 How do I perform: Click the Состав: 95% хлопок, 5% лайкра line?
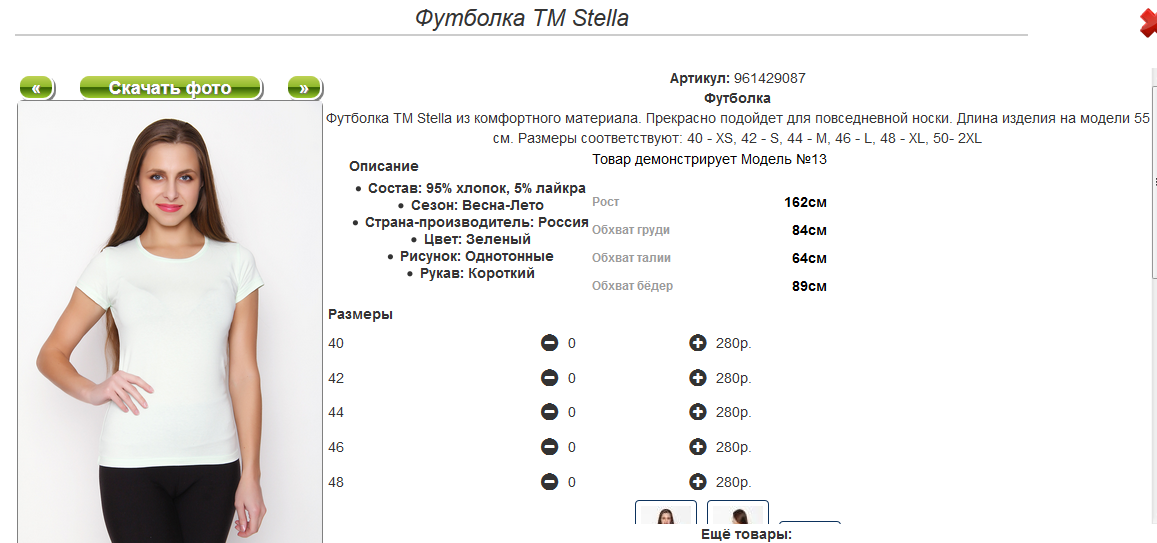click(x=477, y=188)
